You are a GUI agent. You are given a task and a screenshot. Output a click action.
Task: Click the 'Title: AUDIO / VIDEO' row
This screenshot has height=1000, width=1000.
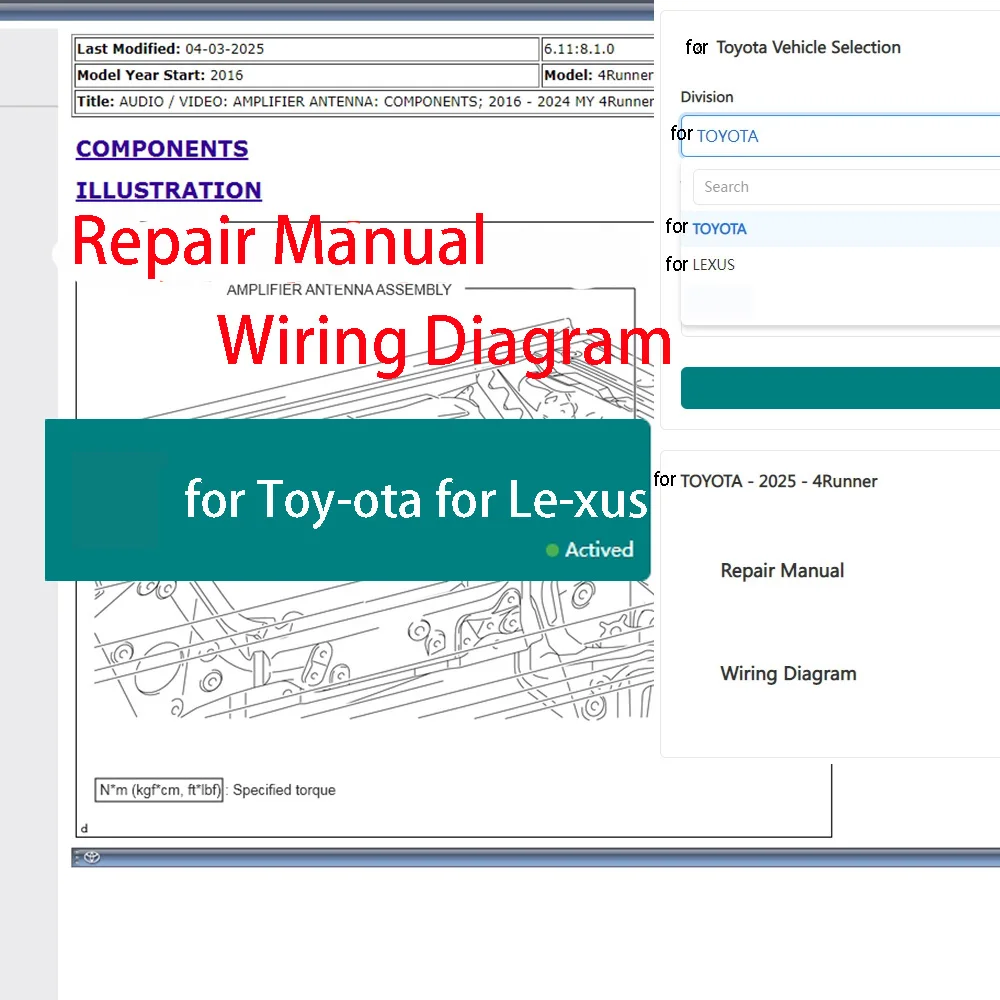[364, 101]
